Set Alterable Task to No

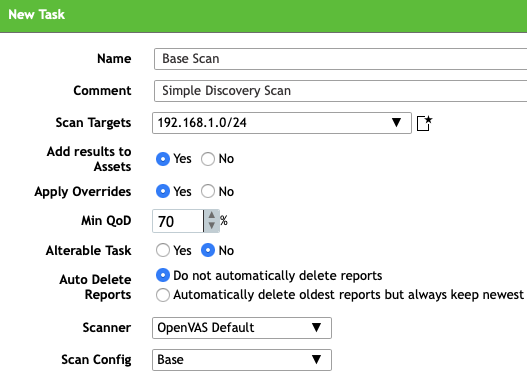point(208,250)
